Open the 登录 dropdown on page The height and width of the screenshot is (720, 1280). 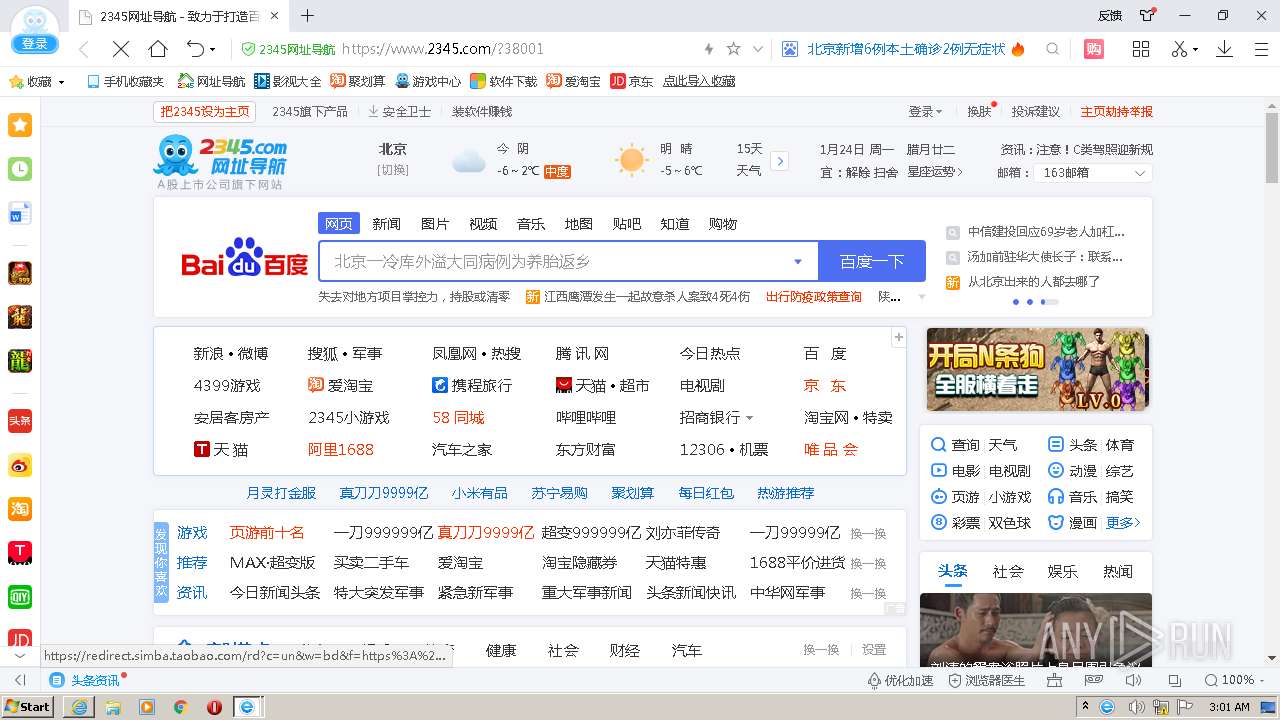[925, 112]
